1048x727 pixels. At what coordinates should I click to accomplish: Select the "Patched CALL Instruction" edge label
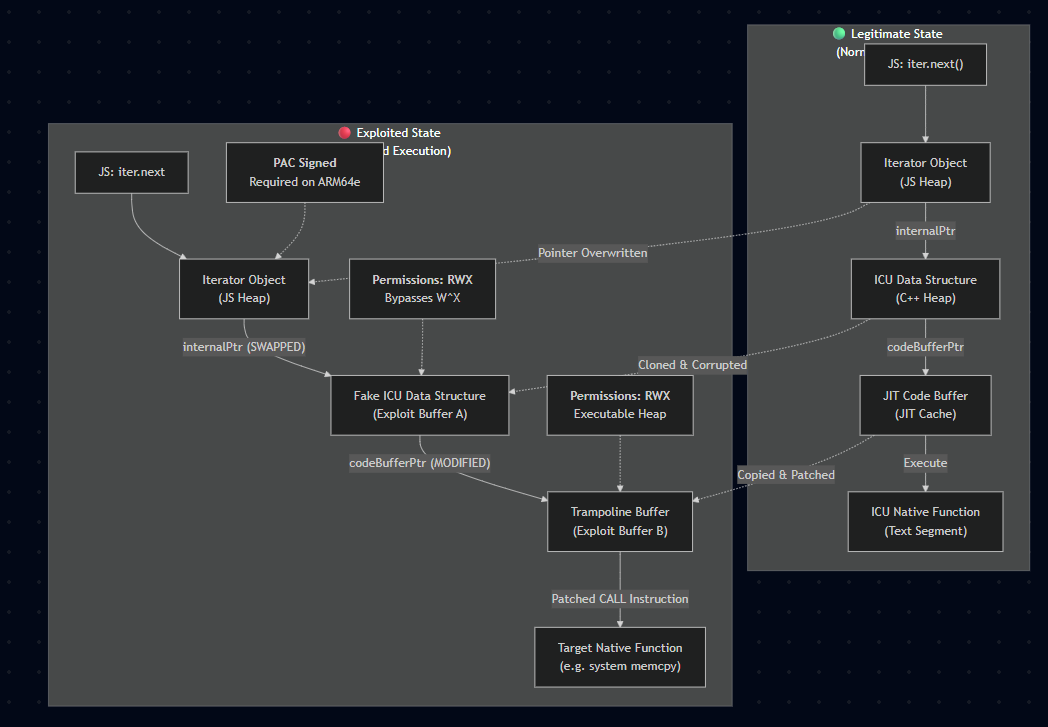[620, 599]
